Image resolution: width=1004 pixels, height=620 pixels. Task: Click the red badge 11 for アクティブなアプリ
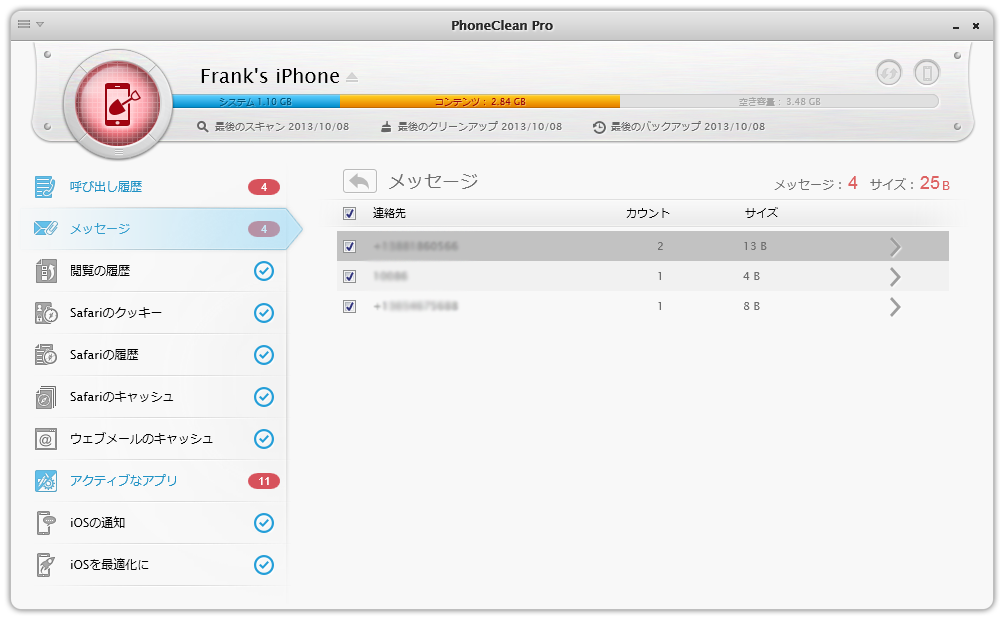tap(264, 481)
